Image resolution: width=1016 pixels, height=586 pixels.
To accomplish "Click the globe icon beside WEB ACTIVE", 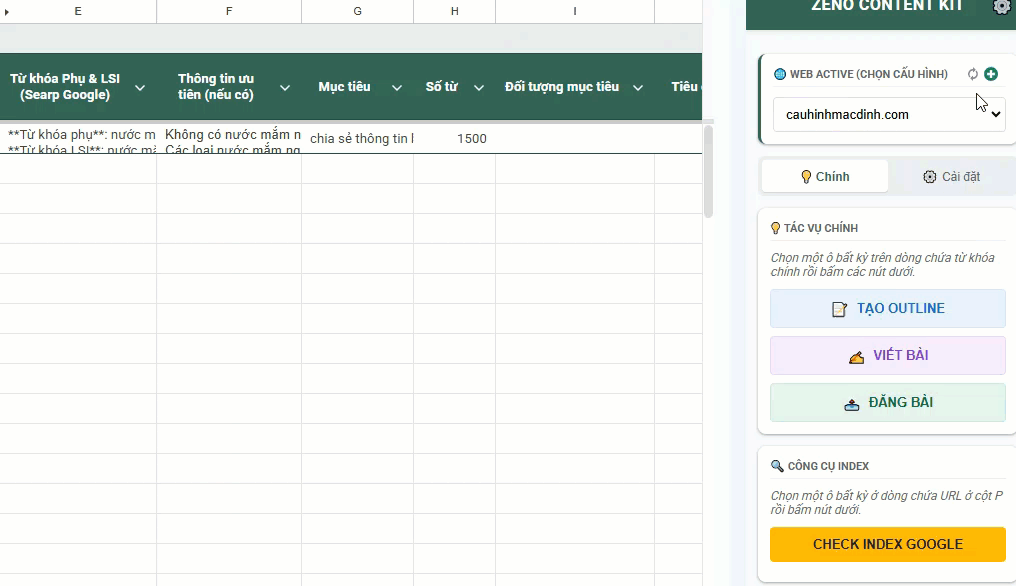I will pyautogui.click(x=780, y=74).
